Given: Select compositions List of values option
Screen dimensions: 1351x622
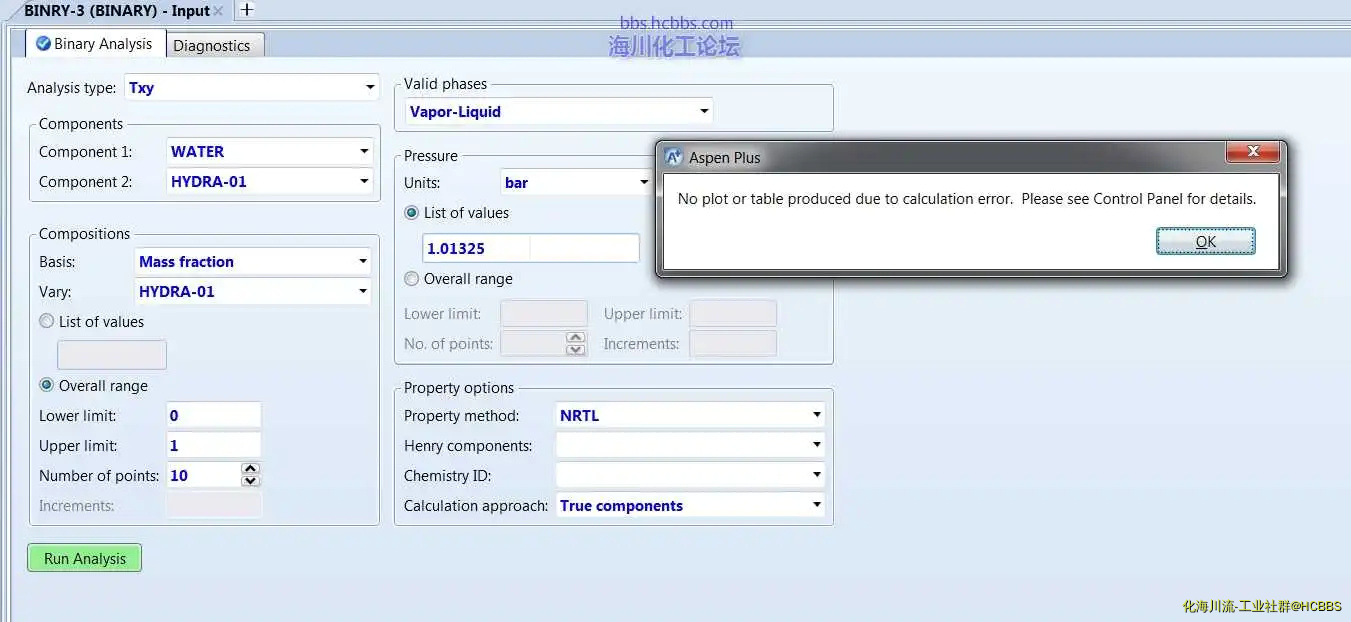Looking at the screenshot, I should coord(47,322).
